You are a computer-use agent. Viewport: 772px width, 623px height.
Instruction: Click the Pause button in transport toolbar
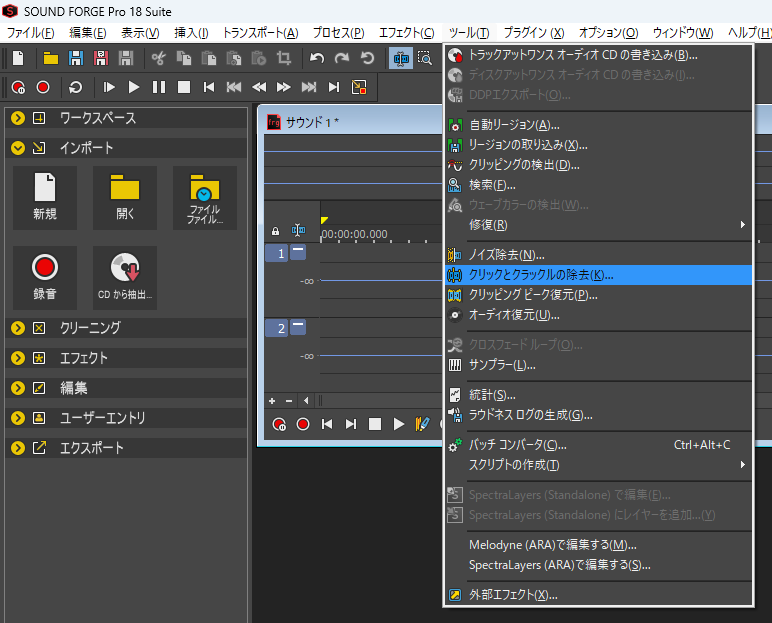[x=159, y=87]
